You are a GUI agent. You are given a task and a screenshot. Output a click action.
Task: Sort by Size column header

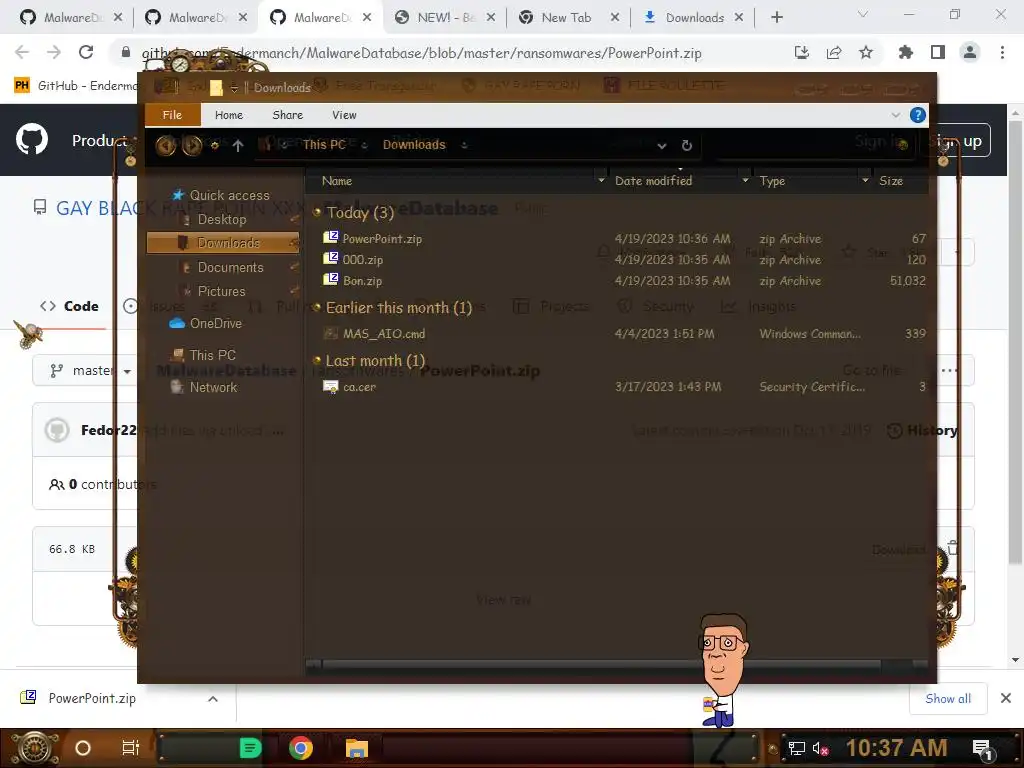pos(891,181)
